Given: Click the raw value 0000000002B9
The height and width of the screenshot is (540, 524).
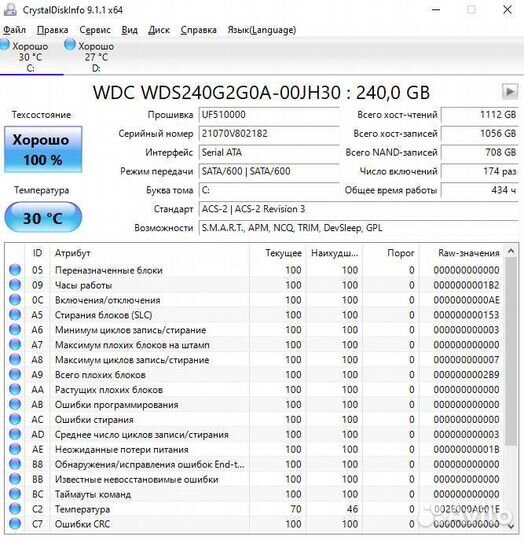Looking at the screenshot, I should pos(466,375).
